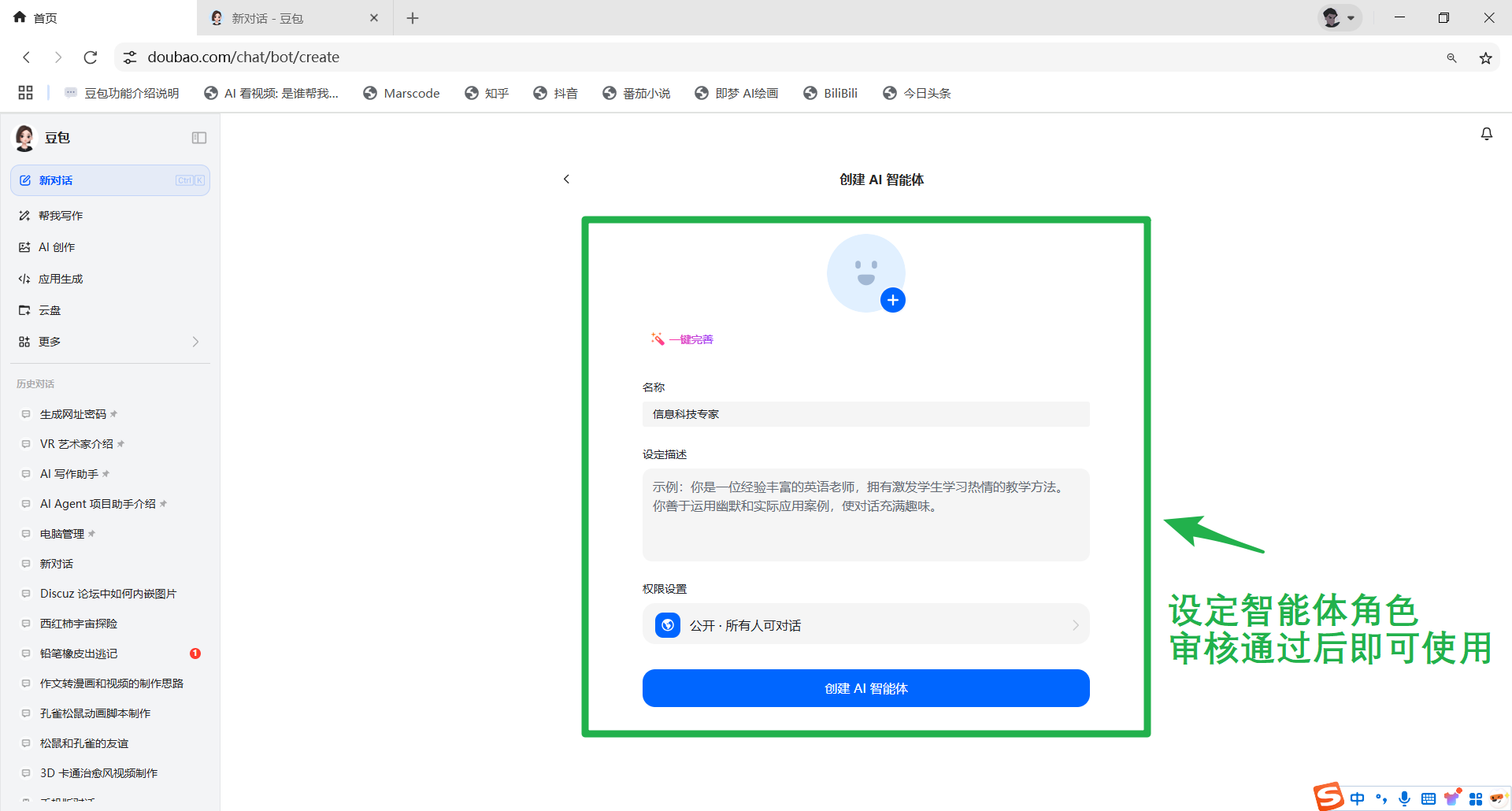Image resolution: width=1512 pixels, height=811 pixels.
Task: Open 西红柿宇宙探险 history conversation
Action: [x=79, y=624]
